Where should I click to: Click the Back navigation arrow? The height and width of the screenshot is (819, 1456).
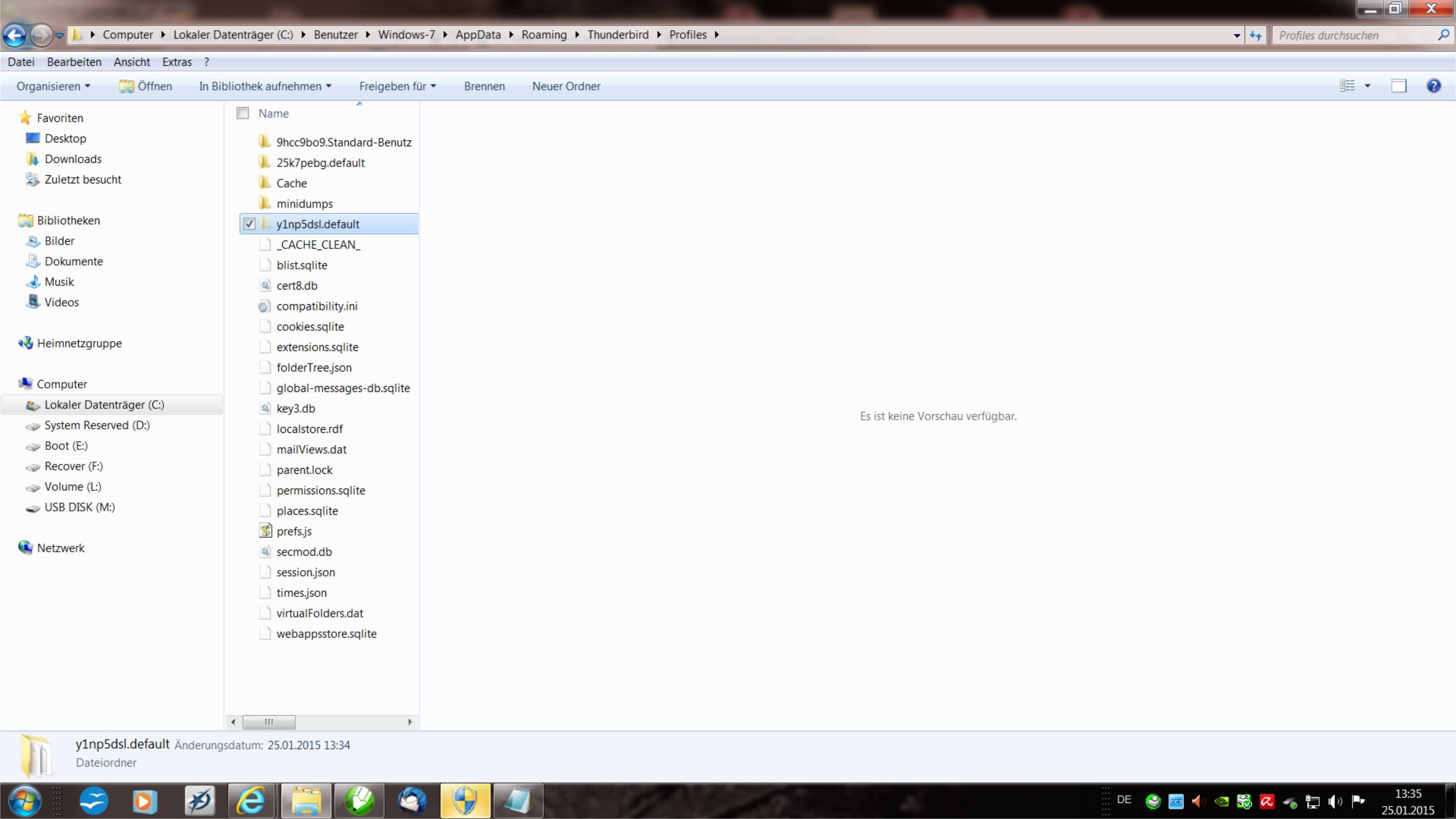click(x=15, y=36)
